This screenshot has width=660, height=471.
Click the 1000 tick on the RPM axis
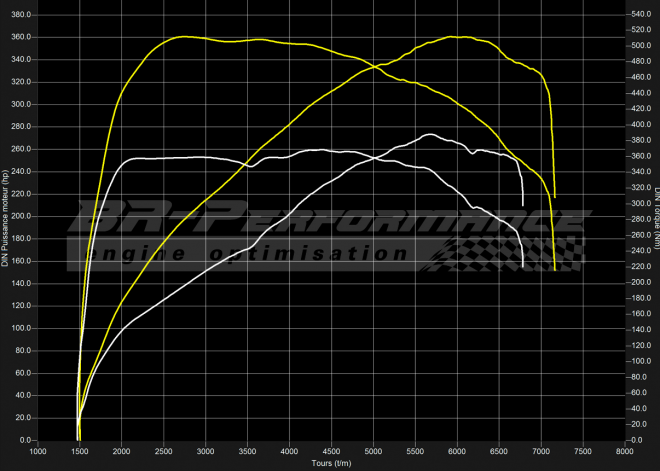point(38,451)
